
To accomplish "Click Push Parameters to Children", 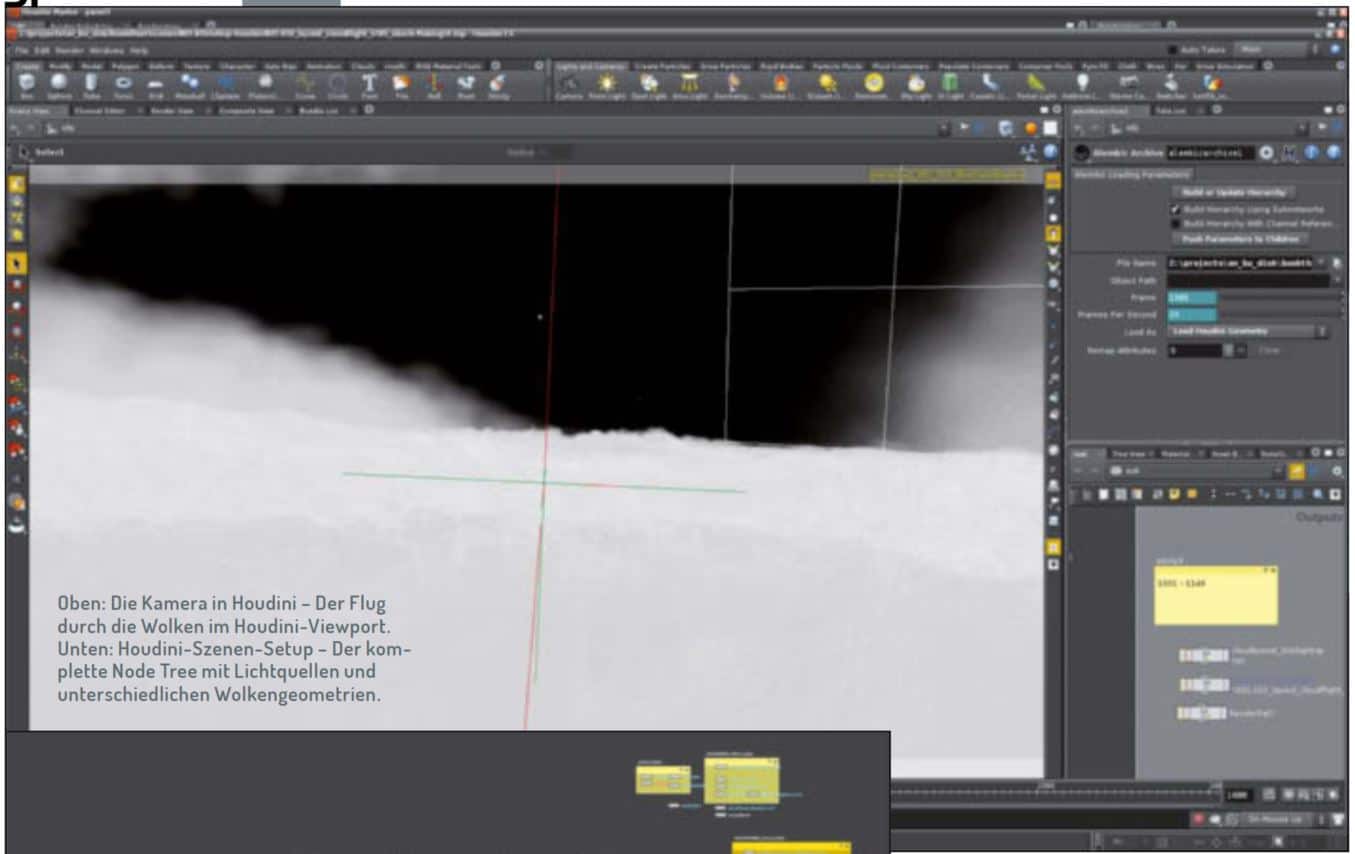I will click(x=1239, y=239).
